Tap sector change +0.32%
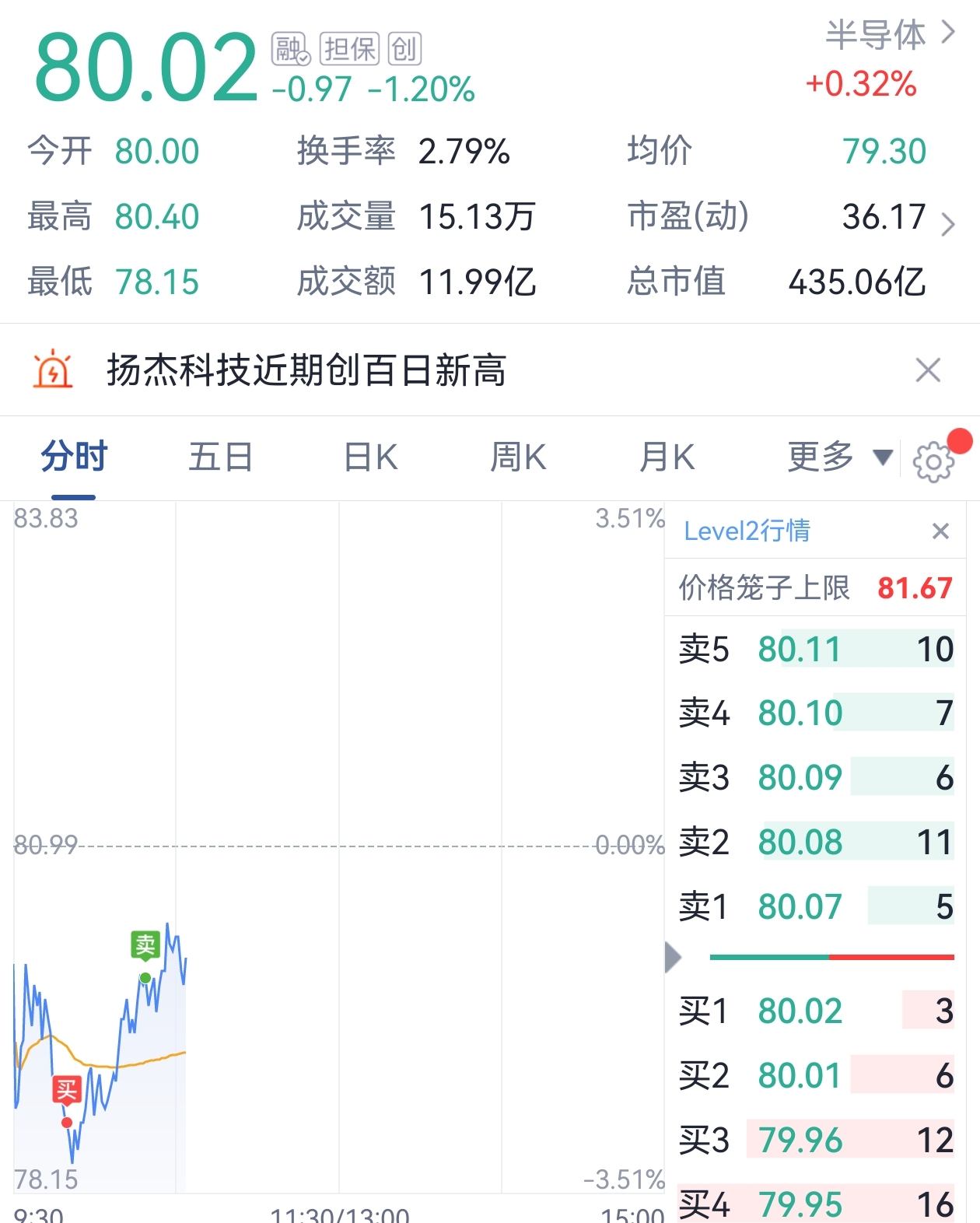The height and width of the screenshot is (1223, 980). [861, 84]
